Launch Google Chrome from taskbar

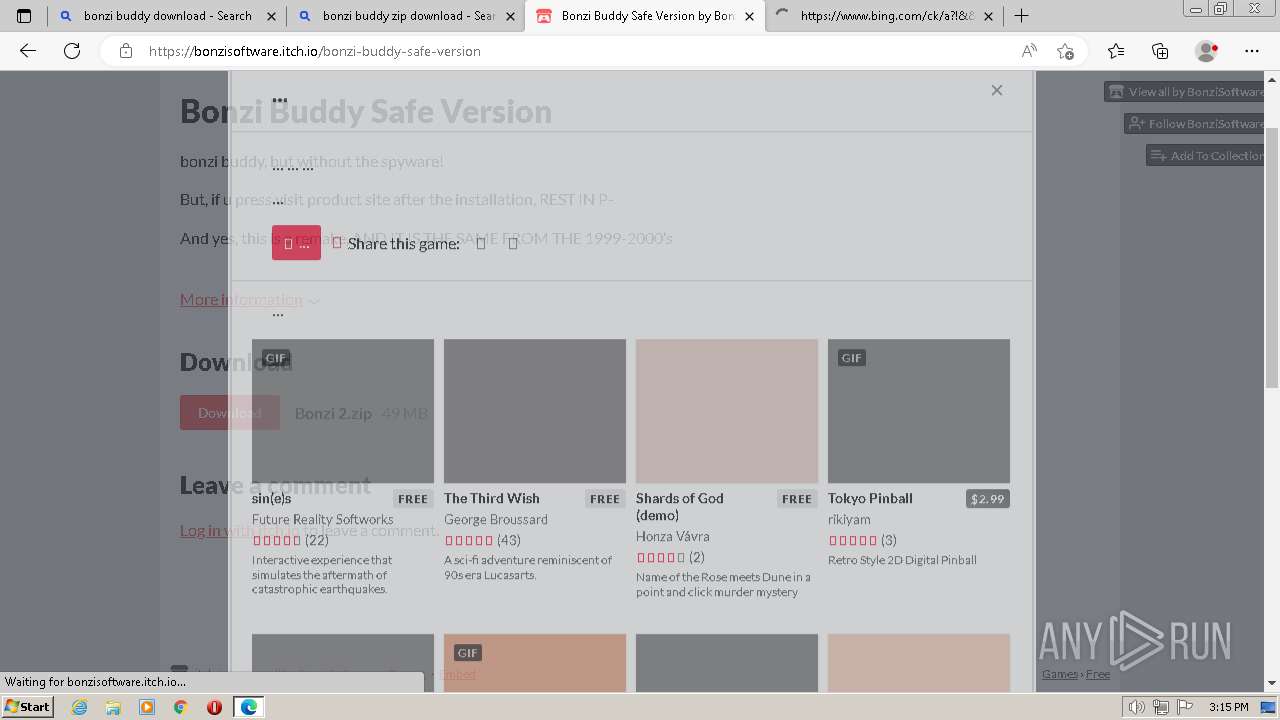(x=181, y=707)
